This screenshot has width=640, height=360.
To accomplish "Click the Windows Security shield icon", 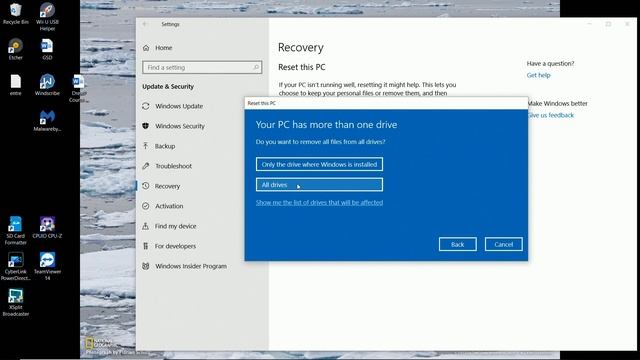I will coord(146,126).
